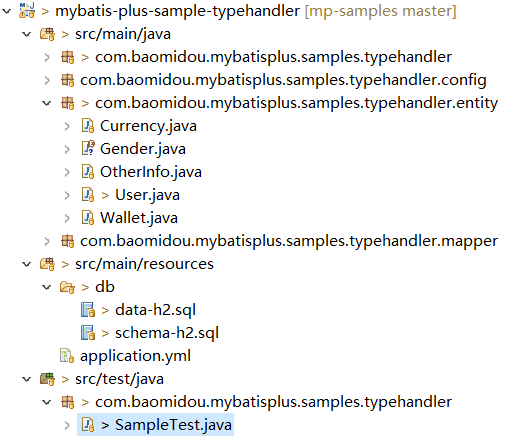Select the typehandler.mapper package label

click(289, 241)
